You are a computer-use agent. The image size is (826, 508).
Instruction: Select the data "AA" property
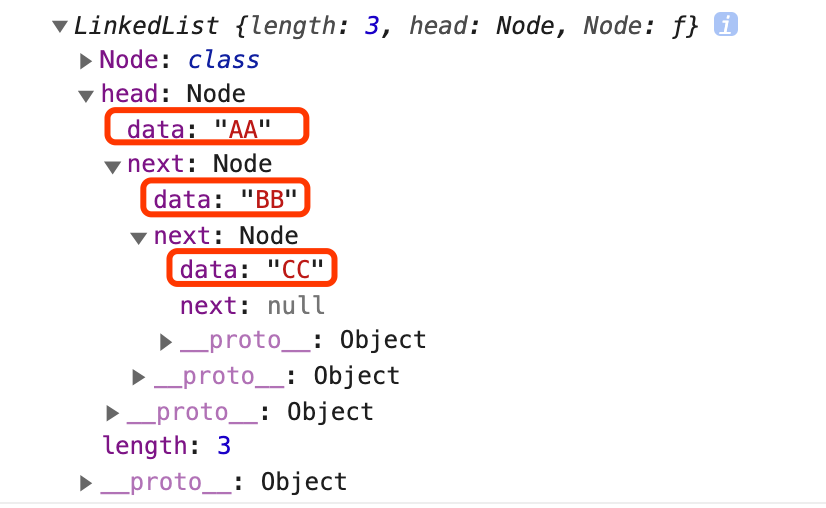(207, 128)
